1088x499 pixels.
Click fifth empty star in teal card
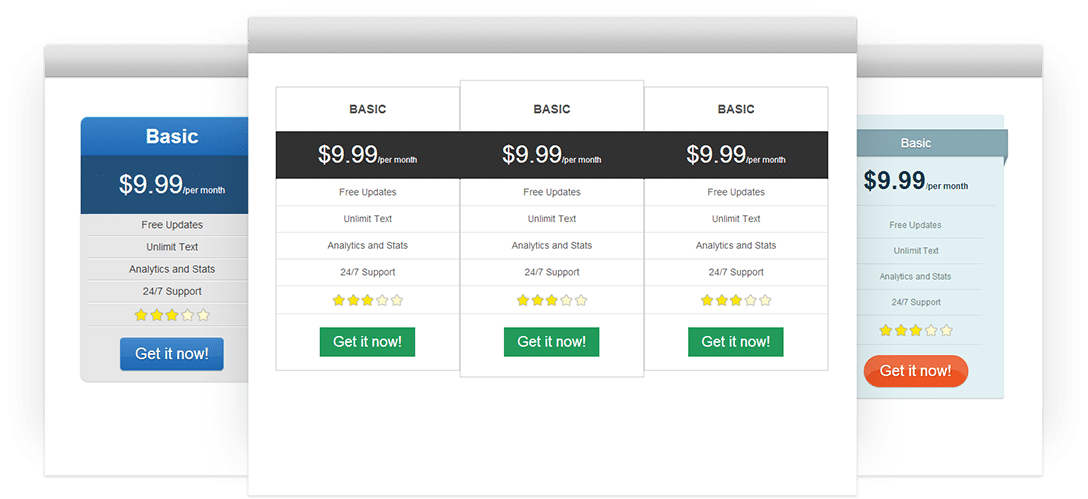coord(946,330)
